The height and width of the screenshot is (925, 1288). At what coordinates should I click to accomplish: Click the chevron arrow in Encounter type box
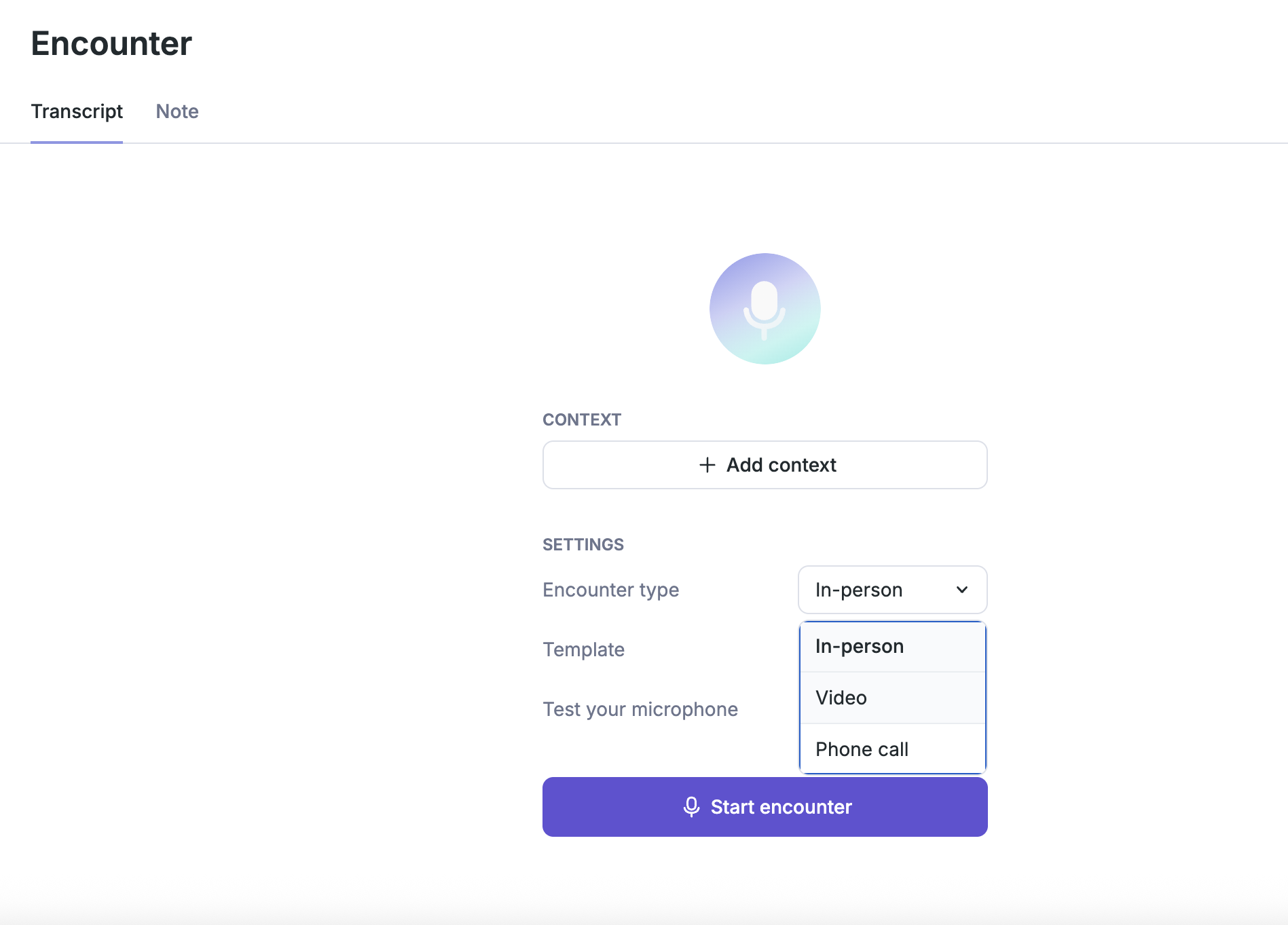(x=962, y=590)
